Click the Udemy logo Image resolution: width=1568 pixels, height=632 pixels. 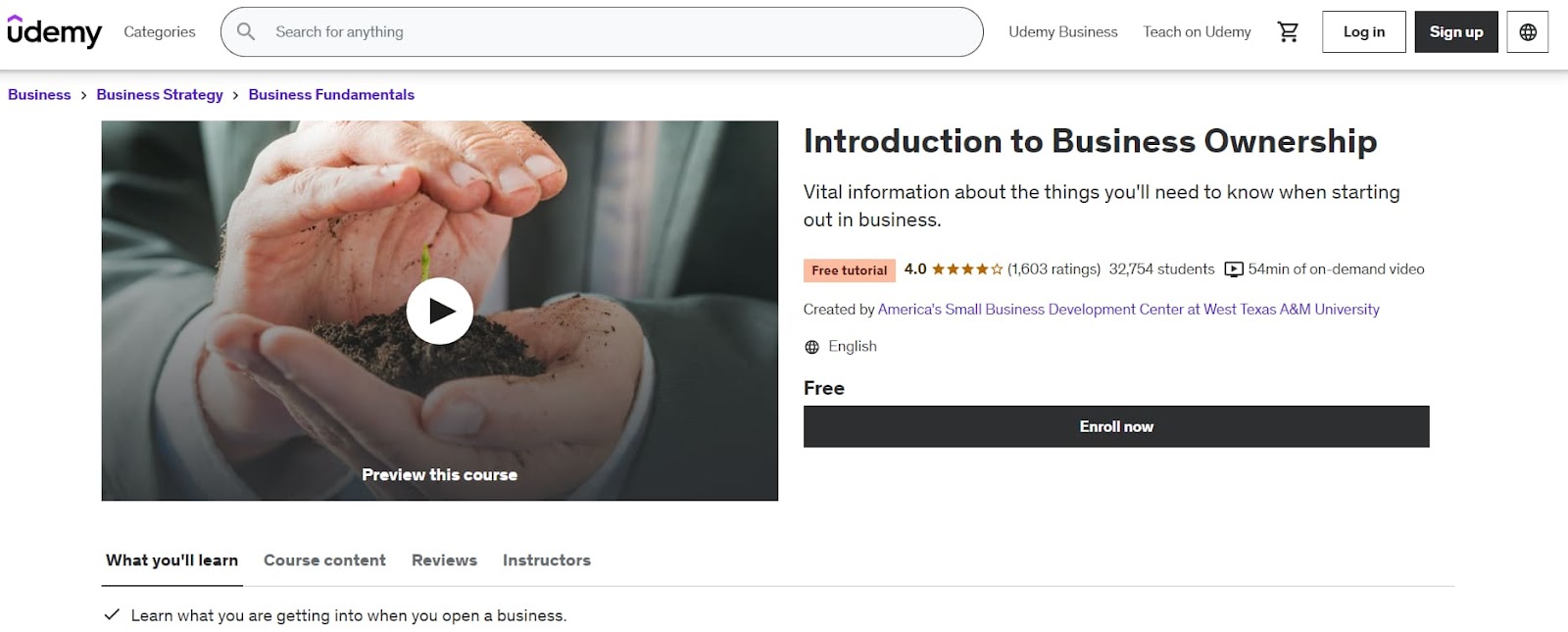pos(54,31)
